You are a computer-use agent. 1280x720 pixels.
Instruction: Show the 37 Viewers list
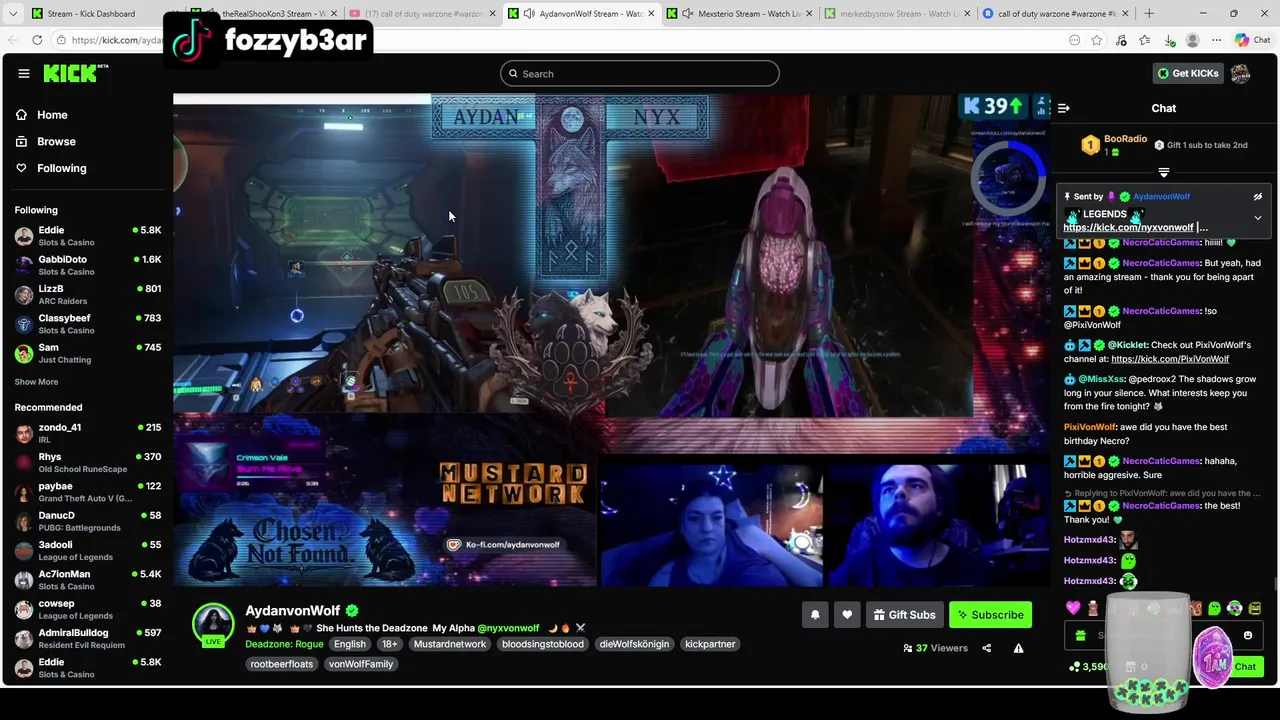point(935,648)
